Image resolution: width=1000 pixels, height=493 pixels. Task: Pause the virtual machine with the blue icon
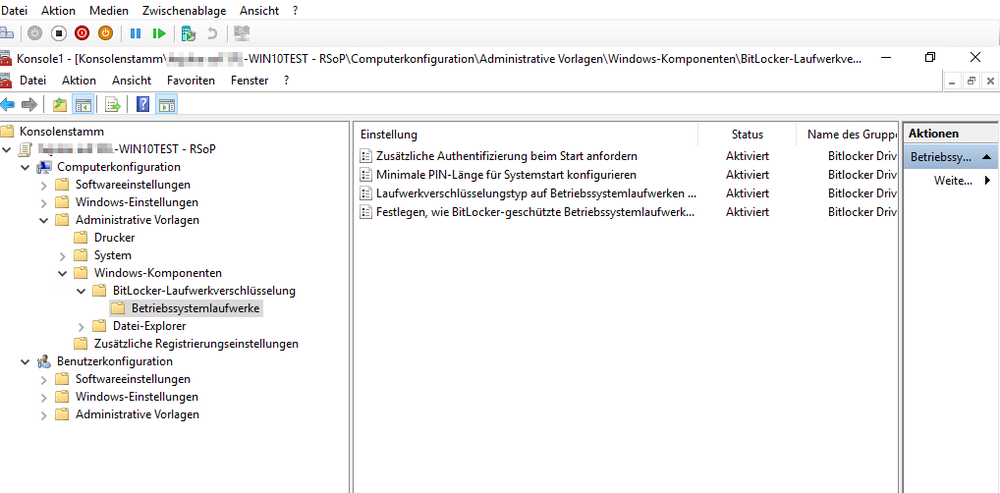pos(135,33)
